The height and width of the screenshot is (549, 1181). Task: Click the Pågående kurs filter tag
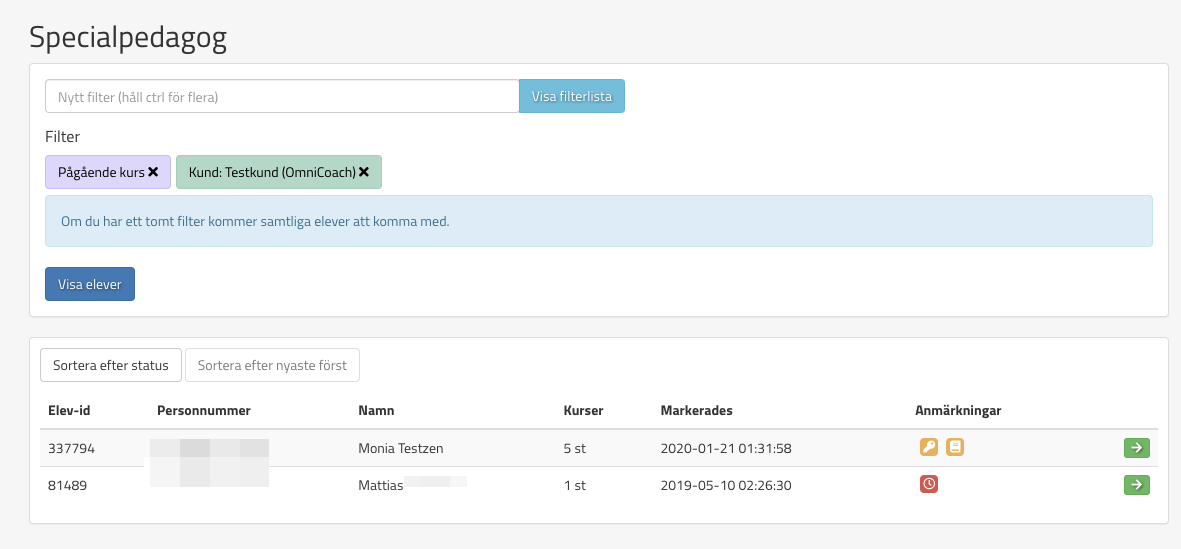(x=100, y=172)
